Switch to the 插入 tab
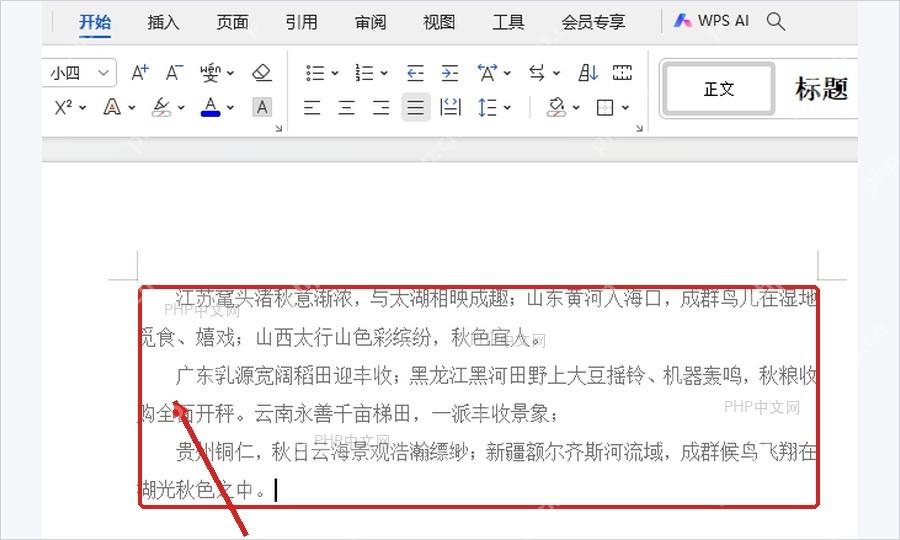 click(164, 22)
